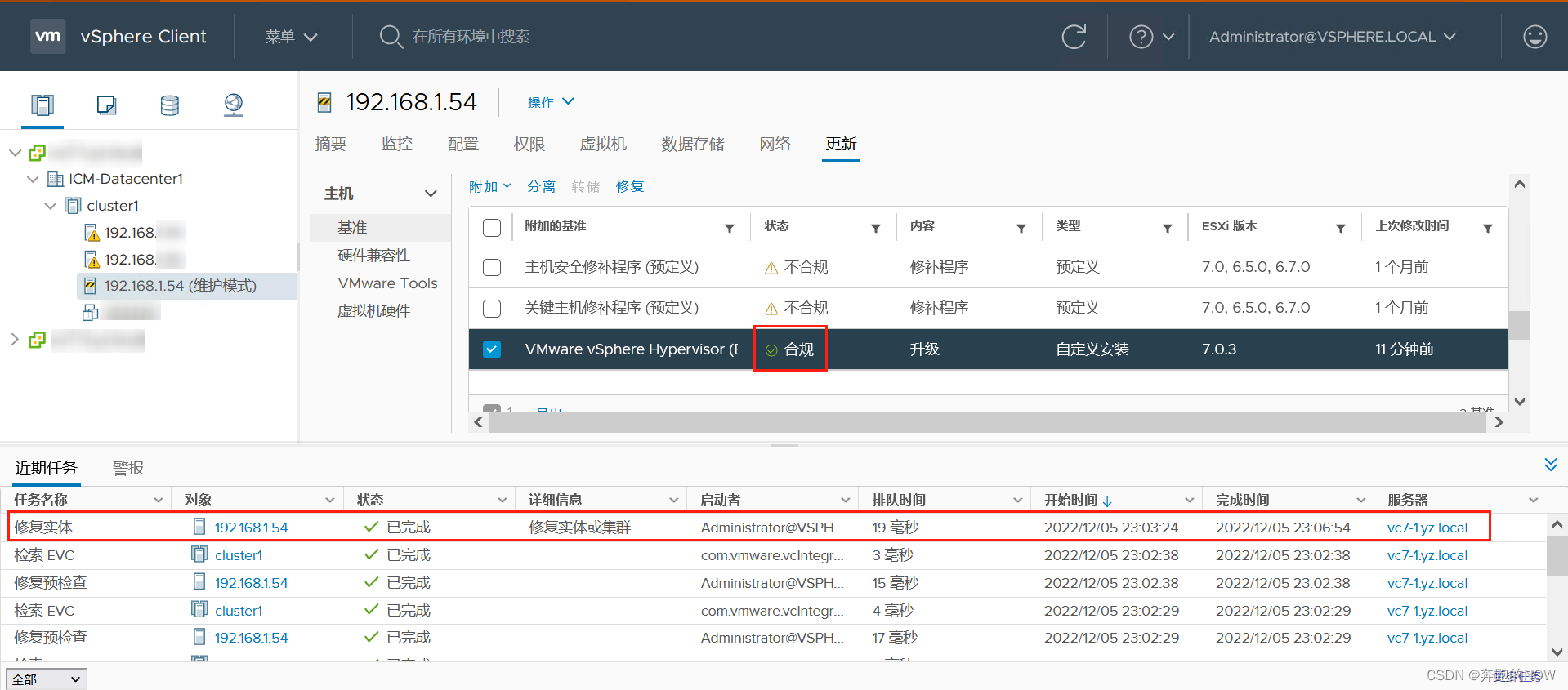Open the 192.168.1.54 link in 修复实体 task row

pyautogui.click(x=251, y=528)
